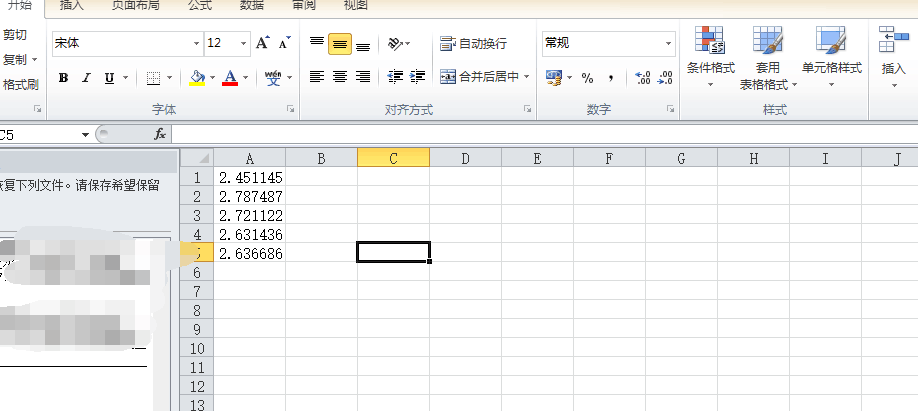
Task: Click 复制 copy button
Action: 15,60
